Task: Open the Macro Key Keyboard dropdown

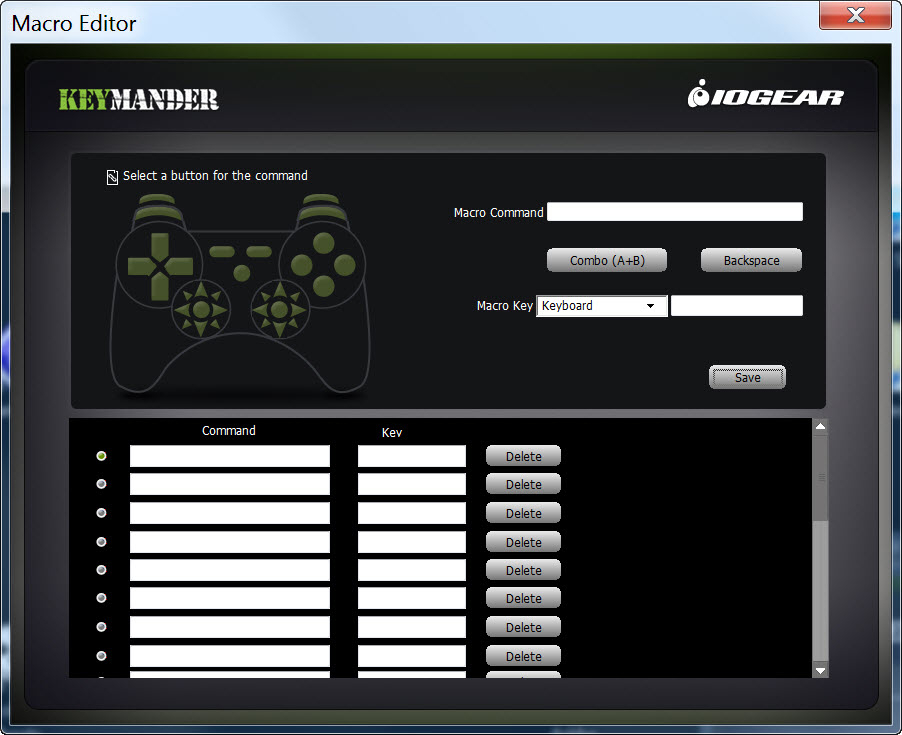Action: pos(602,306)
